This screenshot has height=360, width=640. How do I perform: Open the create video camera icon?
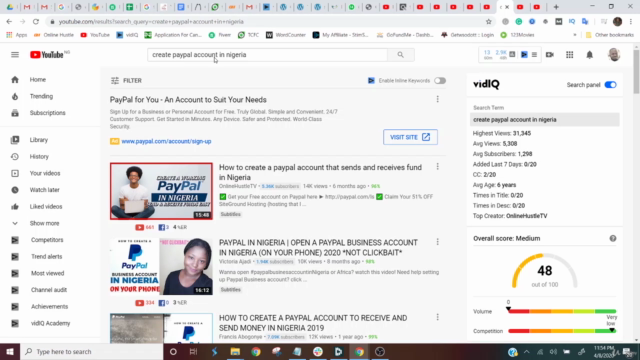pos(550,55)
